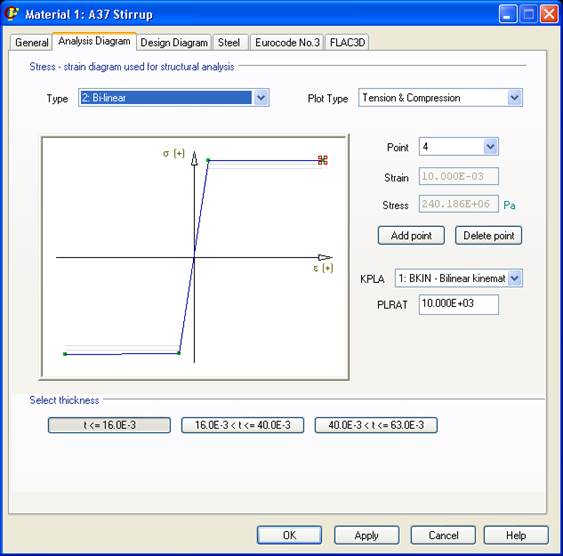Click the Apply button
This screenshot has width=563, height=556.
coord(367,535)
